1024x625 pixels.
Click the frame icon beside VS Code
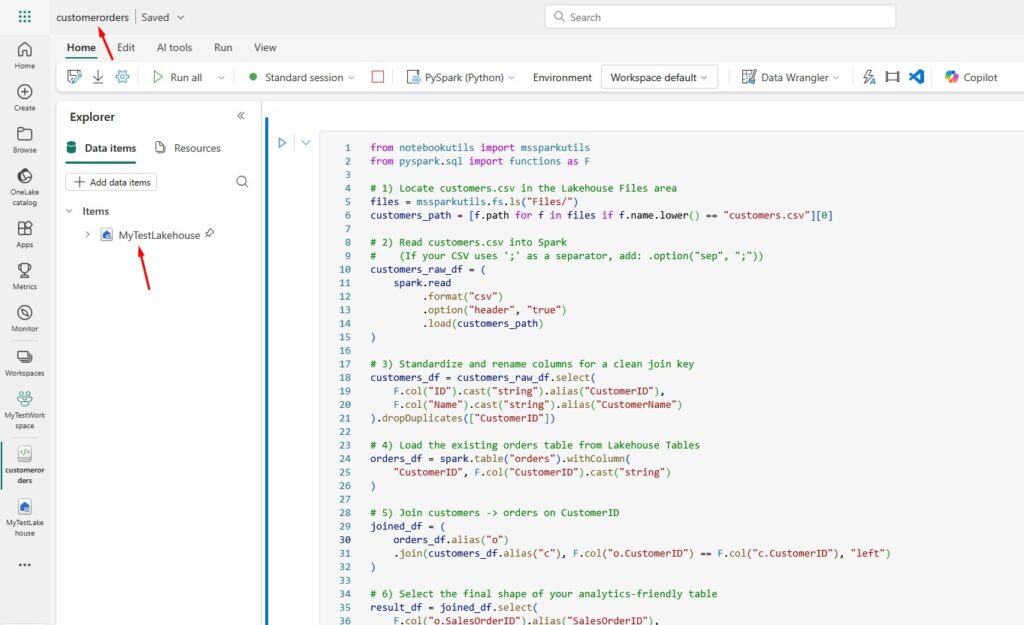pyautogui.click(x=892, y=77)
